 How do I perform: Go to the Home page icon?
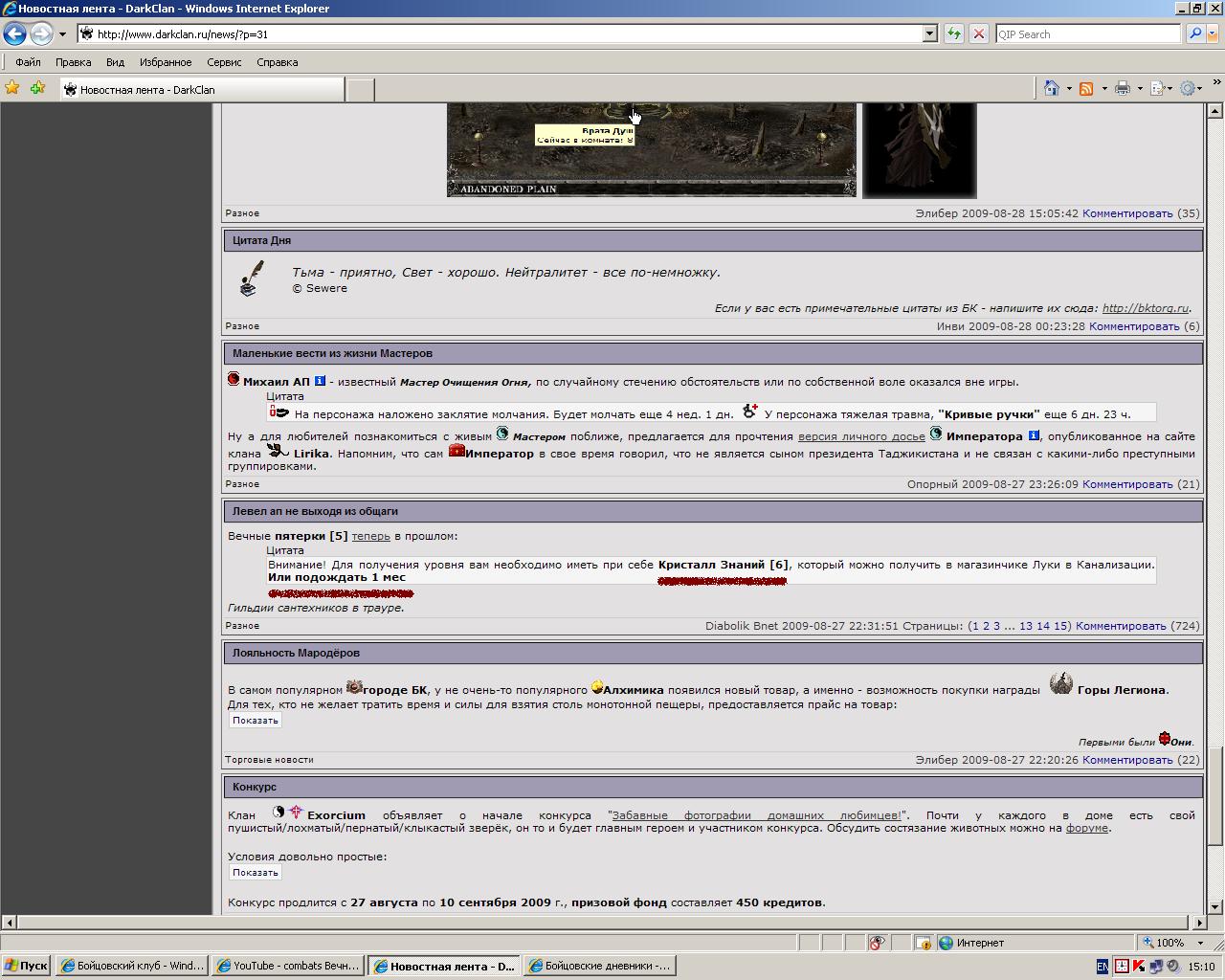click(1052, 88)
